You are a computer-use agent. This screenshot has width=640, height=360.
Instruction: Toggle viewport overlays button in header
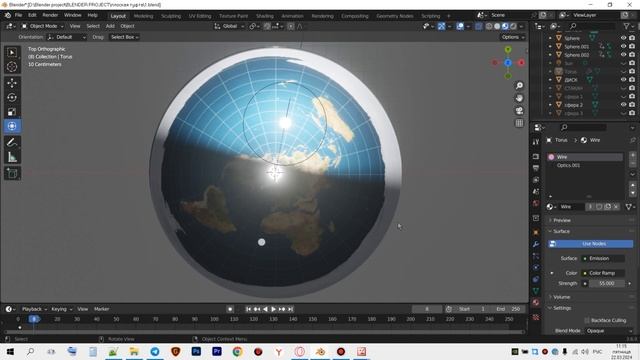[460, 26]
